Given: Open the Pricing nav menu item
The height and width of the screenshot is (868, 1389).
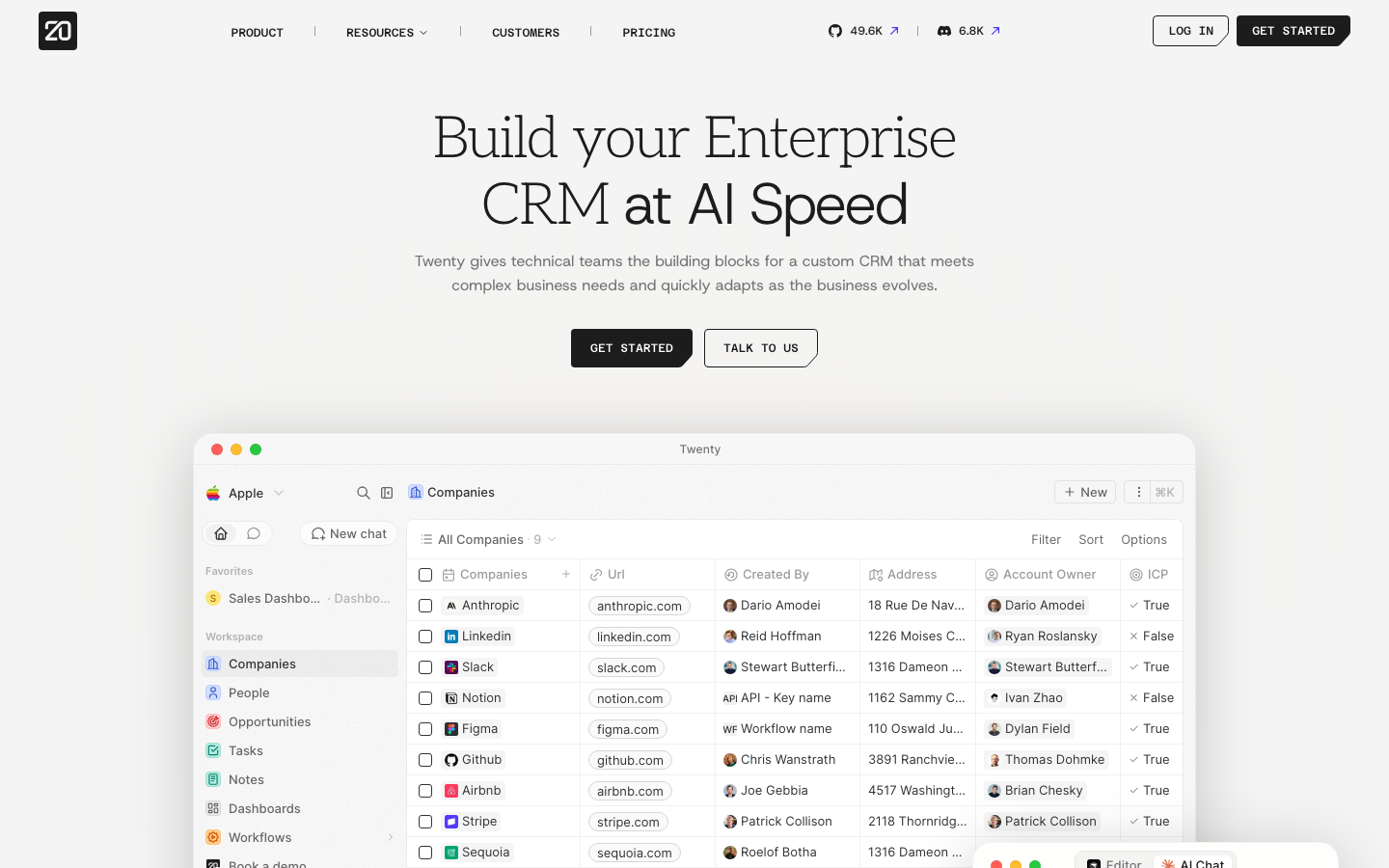Looking at the screenshot, I should pos(648,33).
